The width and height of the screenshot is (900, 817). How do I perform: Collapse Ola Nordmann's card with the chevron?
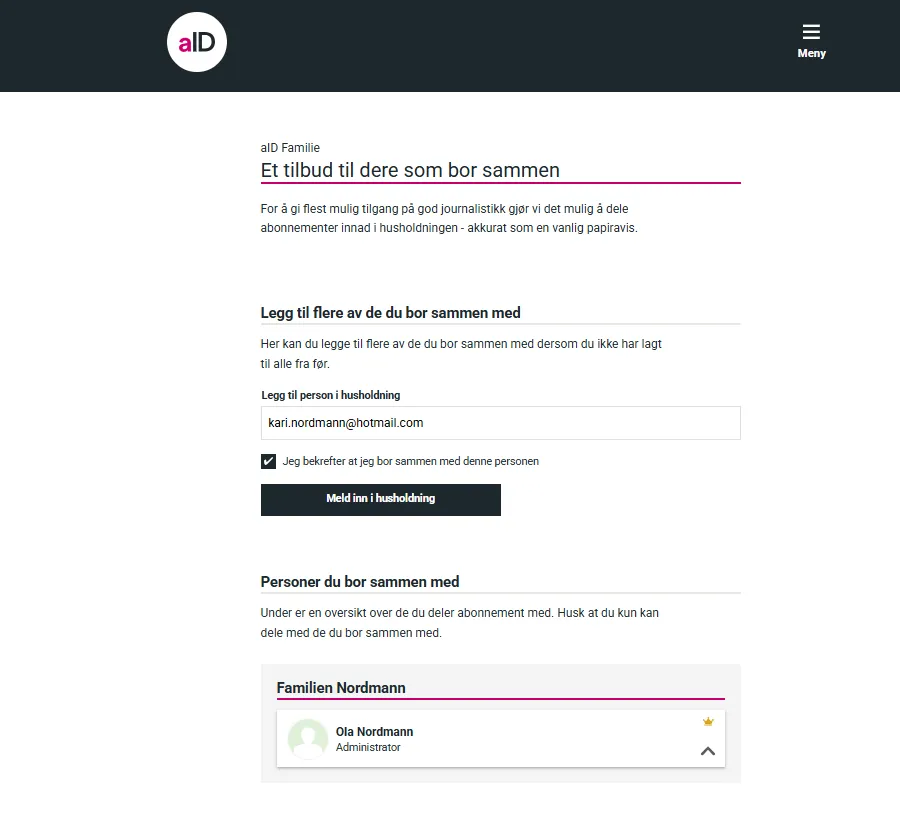point(708,751)
